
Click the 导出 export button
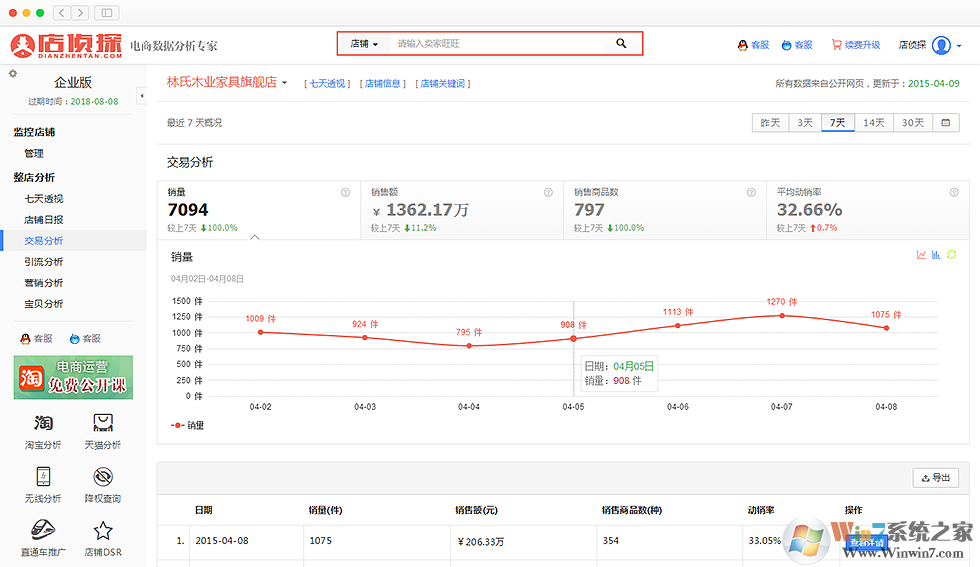click(935, 478)
